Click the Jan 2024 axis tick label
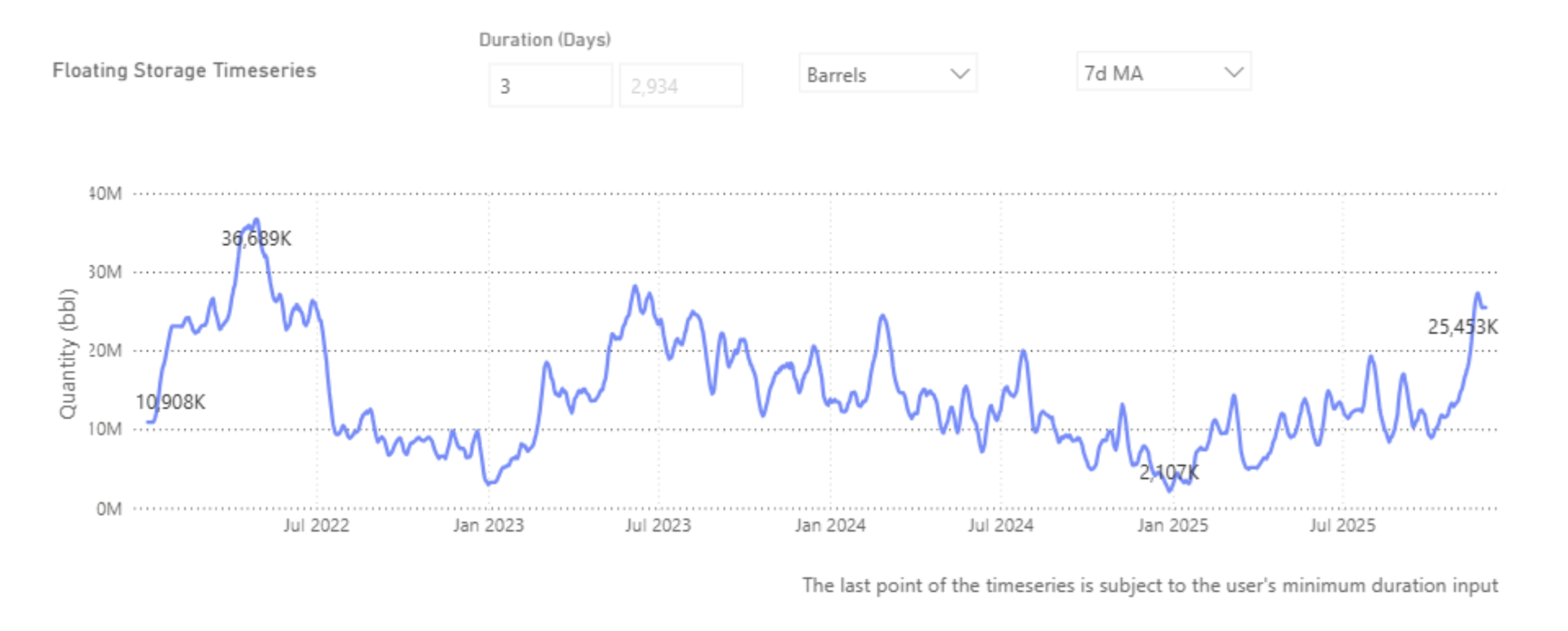This screenshot has width=1568, height=631. click(x=830, y=526)
